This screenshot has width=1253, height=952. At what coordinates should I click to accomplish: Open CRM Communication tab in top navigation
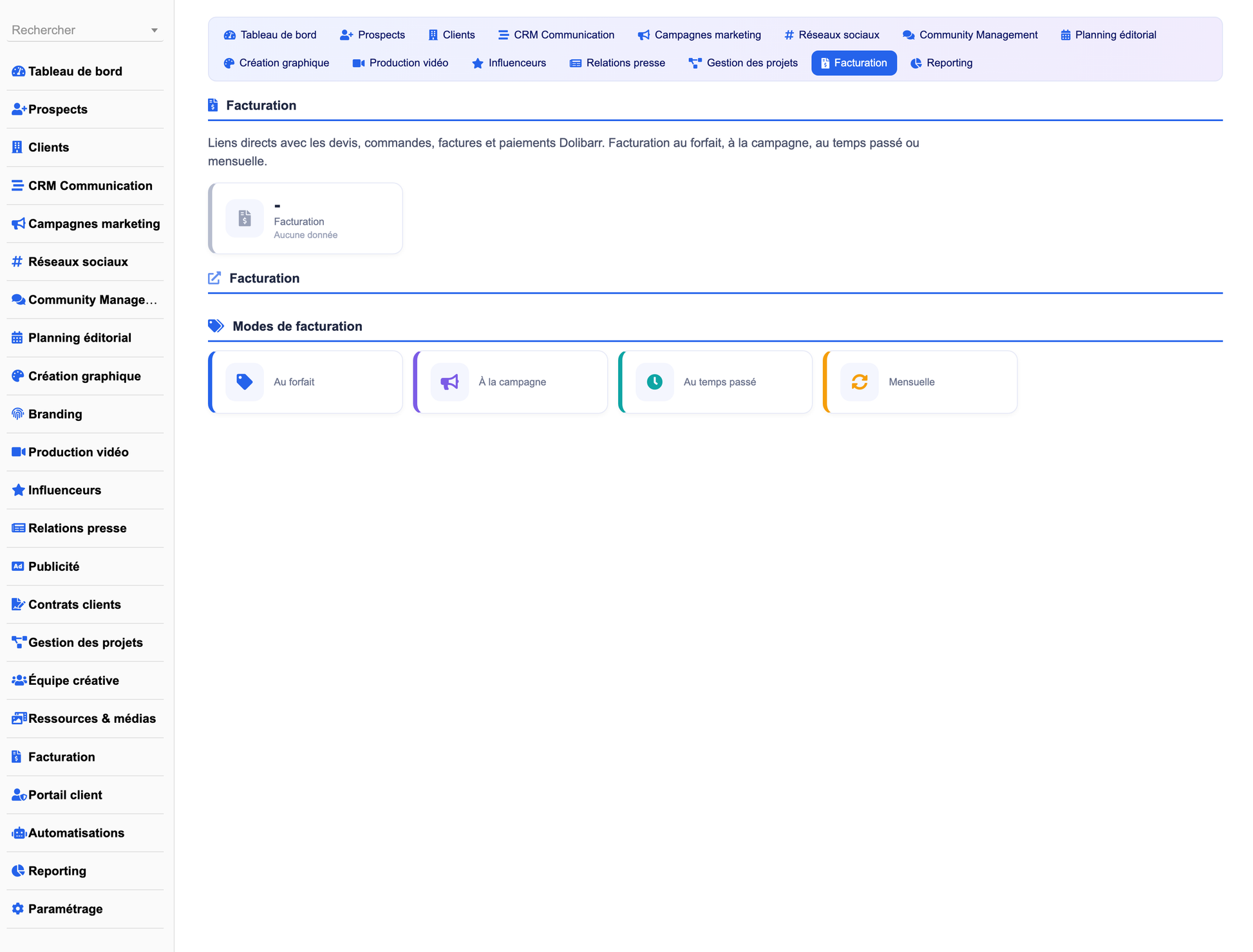(556, 35)
